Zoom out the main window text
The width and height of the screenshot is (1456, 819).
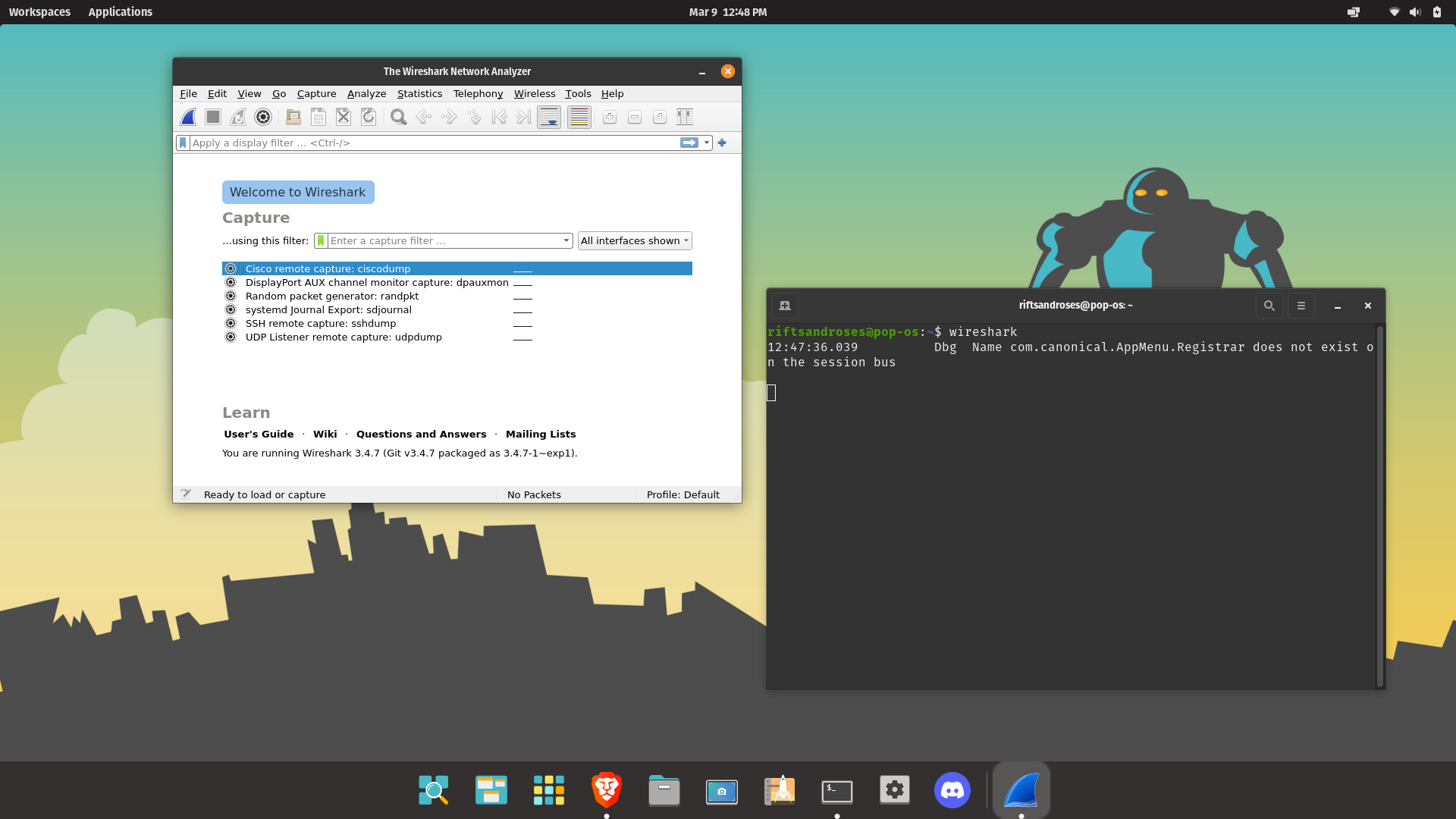click(x=635, y=117)
